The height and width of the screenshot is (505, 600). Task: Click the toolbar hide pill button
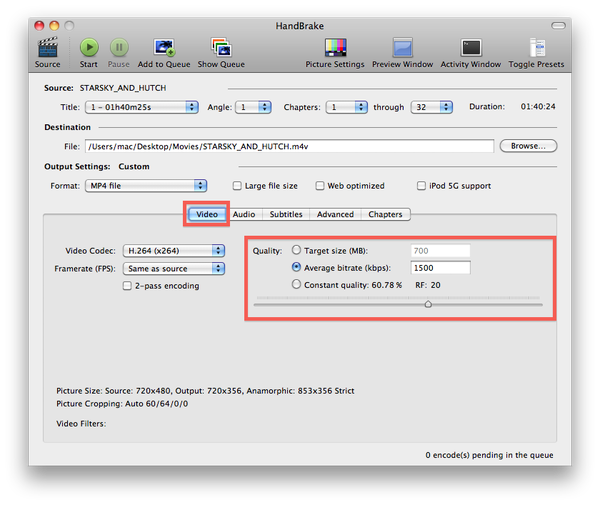click(x=558, y=26)
